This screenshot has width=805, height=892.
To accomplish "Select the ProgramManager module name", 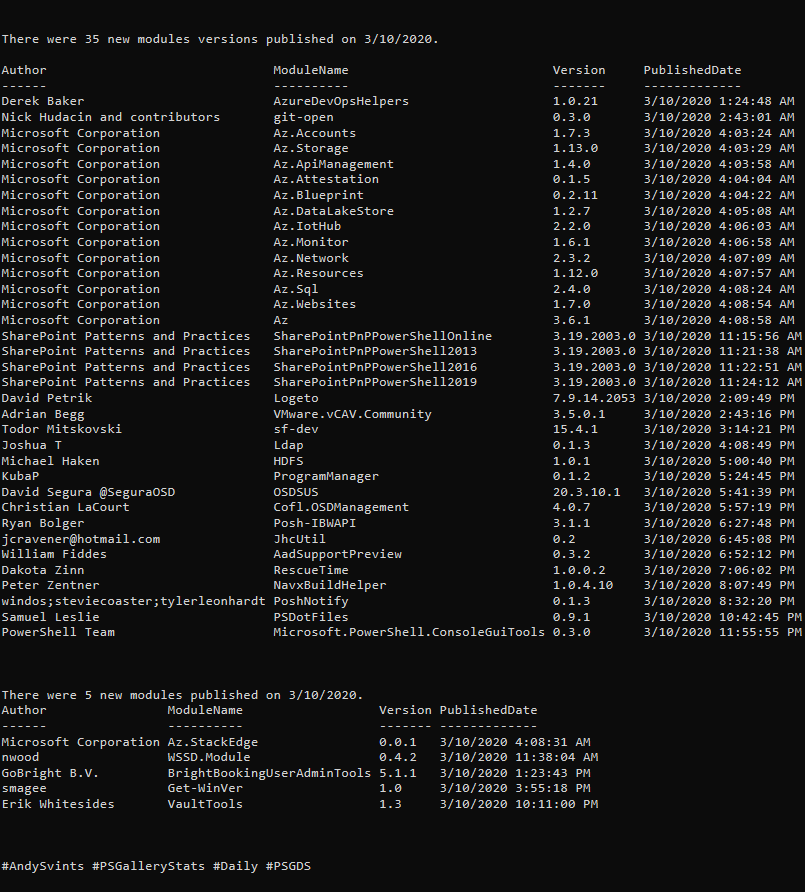I will coord(326,476).
